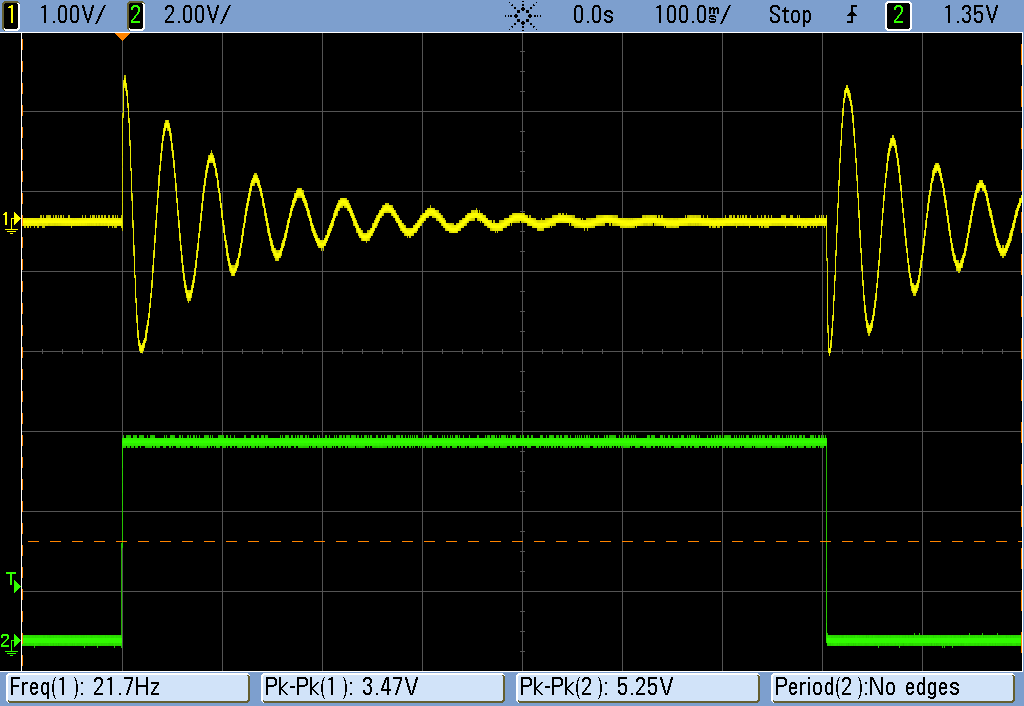
Task: Click the green T trigger level indicator
Action: (12, 582)
